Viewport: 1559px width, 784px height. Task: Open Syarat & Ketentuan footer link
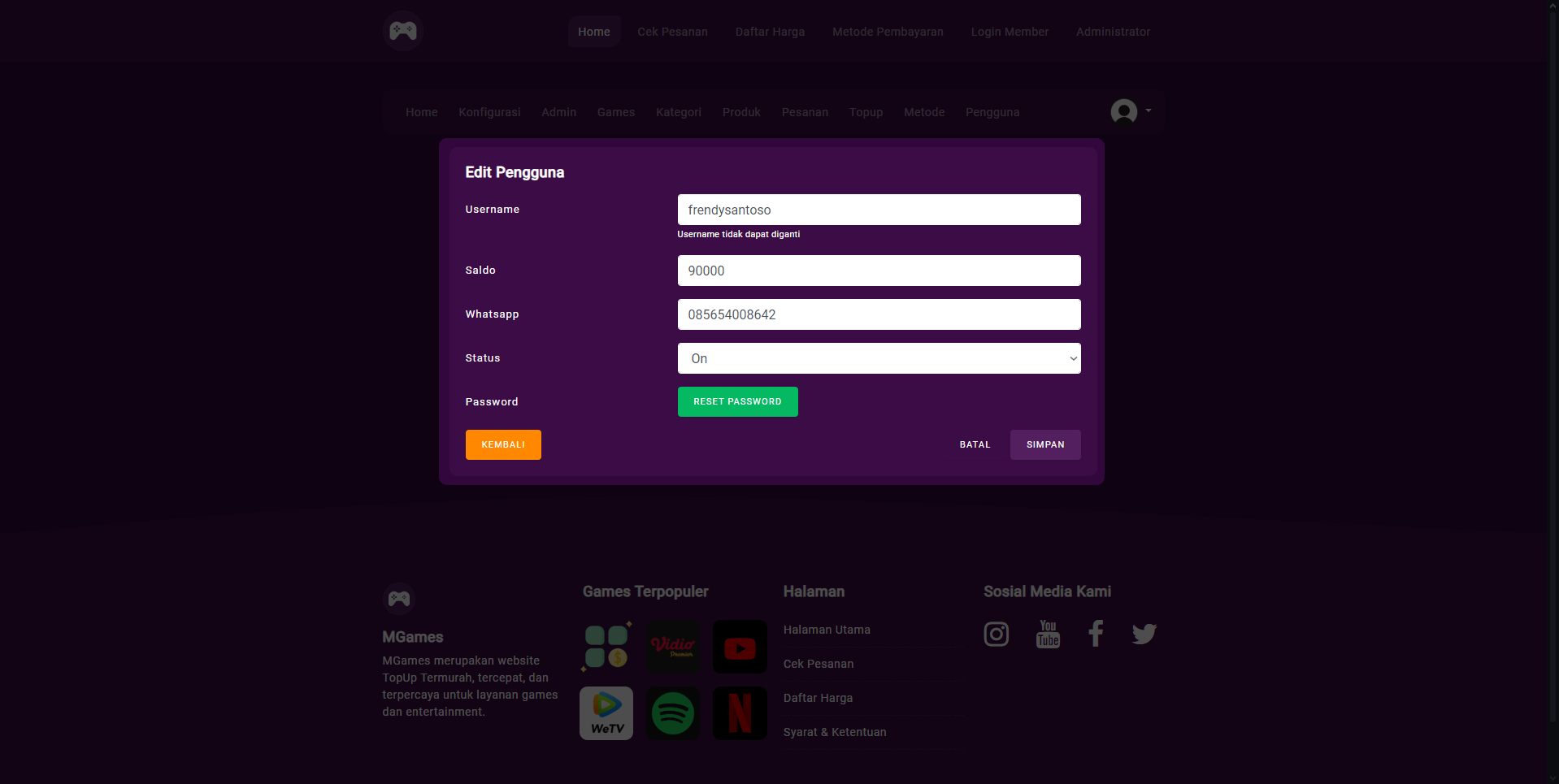click(835, 732)
